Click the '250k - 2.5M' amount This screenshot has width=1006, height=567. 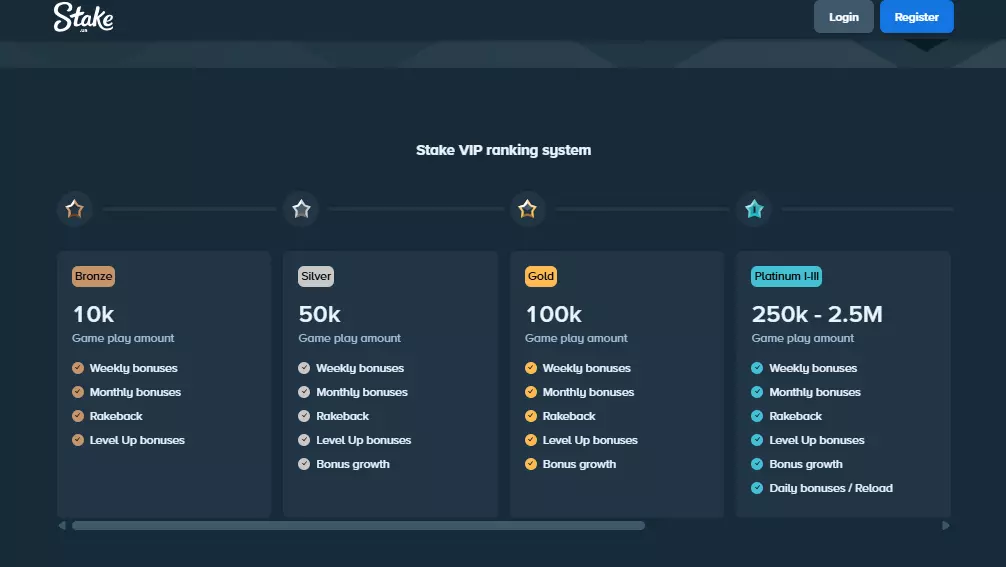817,314
